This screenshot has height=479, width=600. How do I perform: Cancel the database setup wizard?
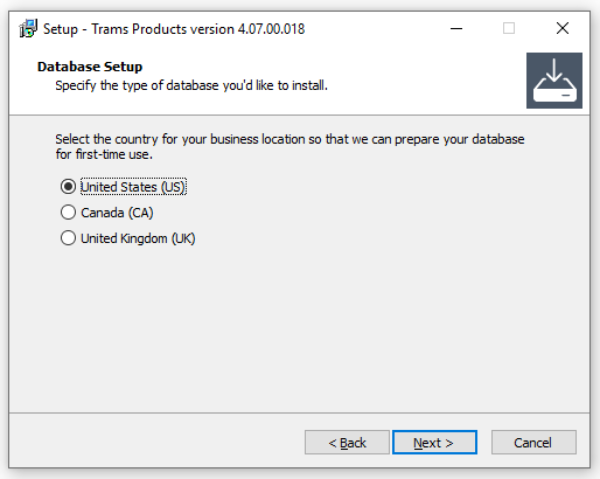tap(532, 442)
